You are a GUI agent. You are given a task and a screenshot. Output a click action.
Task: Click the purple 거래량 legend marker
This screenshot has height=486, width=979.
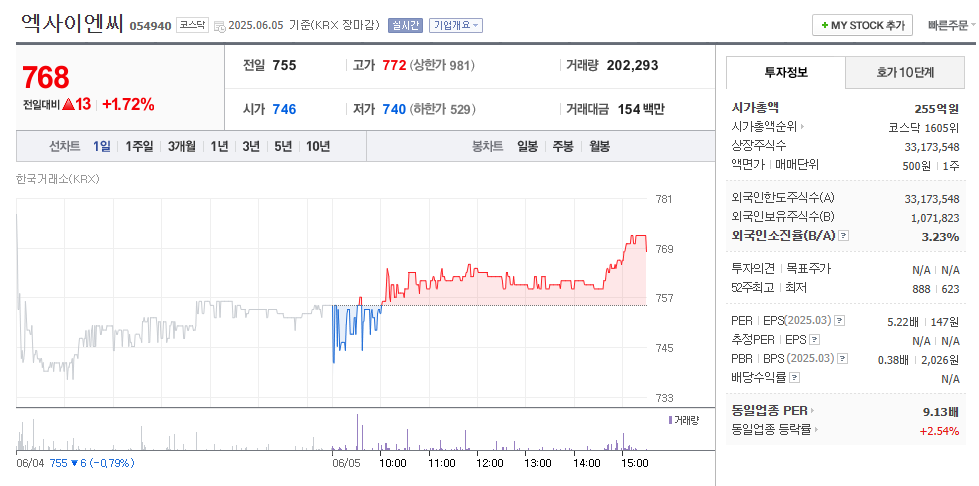(x=670, y=420)
